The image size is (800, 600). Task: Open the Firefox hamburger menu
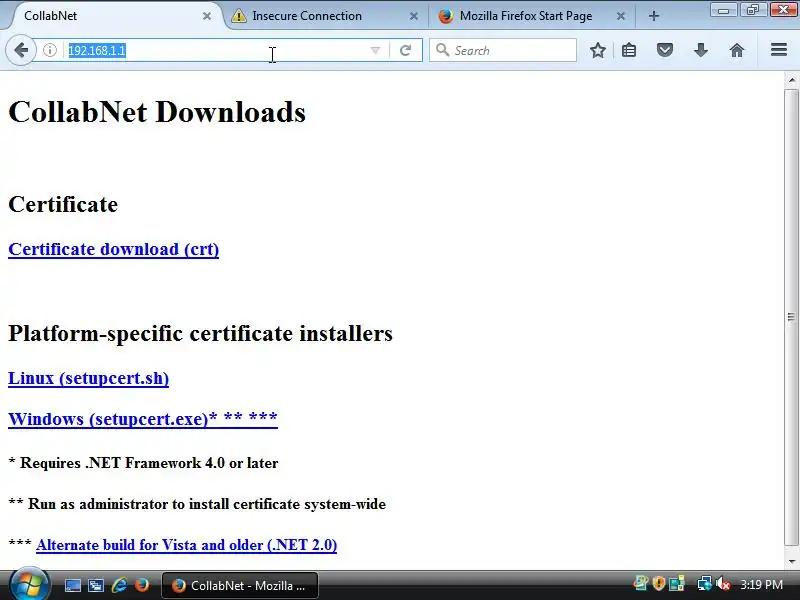point(779,49)
